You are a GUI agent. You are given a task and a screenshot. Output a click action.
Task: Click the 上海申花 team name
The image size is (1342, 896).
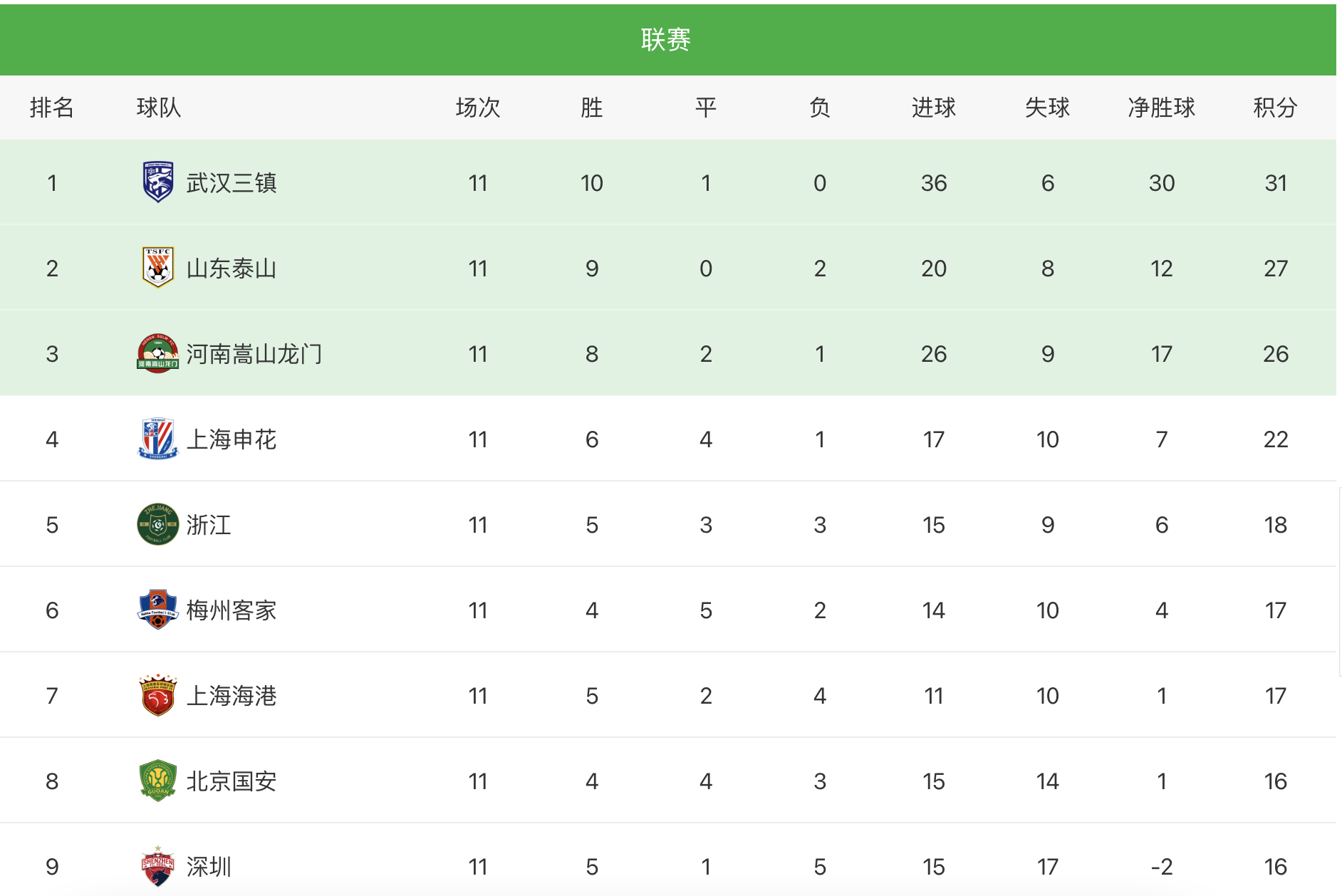[232, 439]
